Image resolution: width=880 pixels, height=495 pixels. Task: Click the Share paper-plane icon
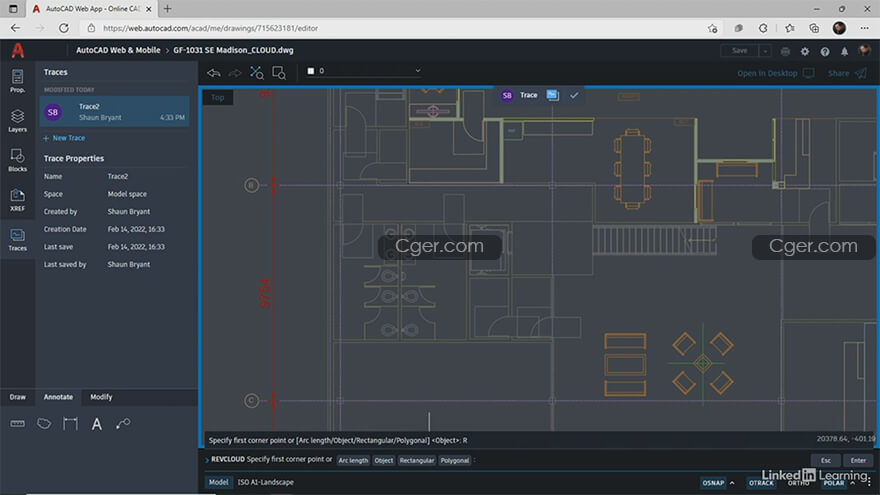tap(861, 73)
